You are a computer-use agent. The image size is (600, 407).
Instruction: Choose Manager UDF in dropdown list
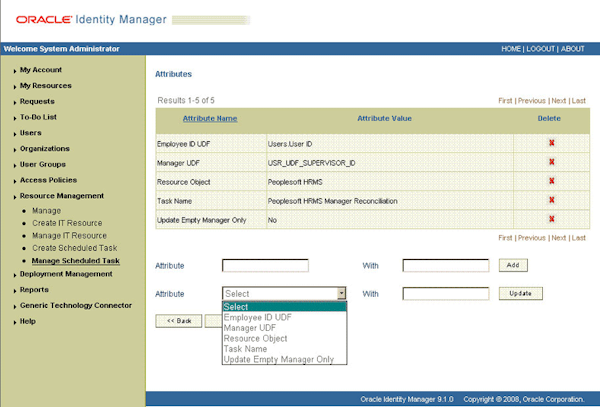(284, 328)
